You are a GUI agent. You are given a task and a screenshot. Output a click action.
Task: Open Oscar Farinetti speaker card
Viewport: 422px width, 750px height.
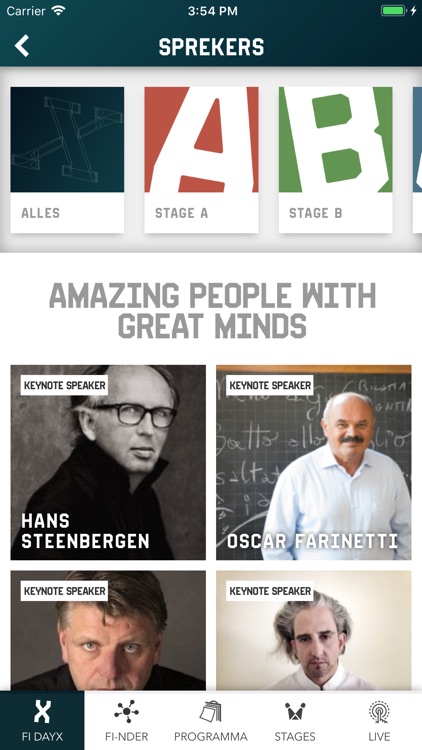coord(313,463)
